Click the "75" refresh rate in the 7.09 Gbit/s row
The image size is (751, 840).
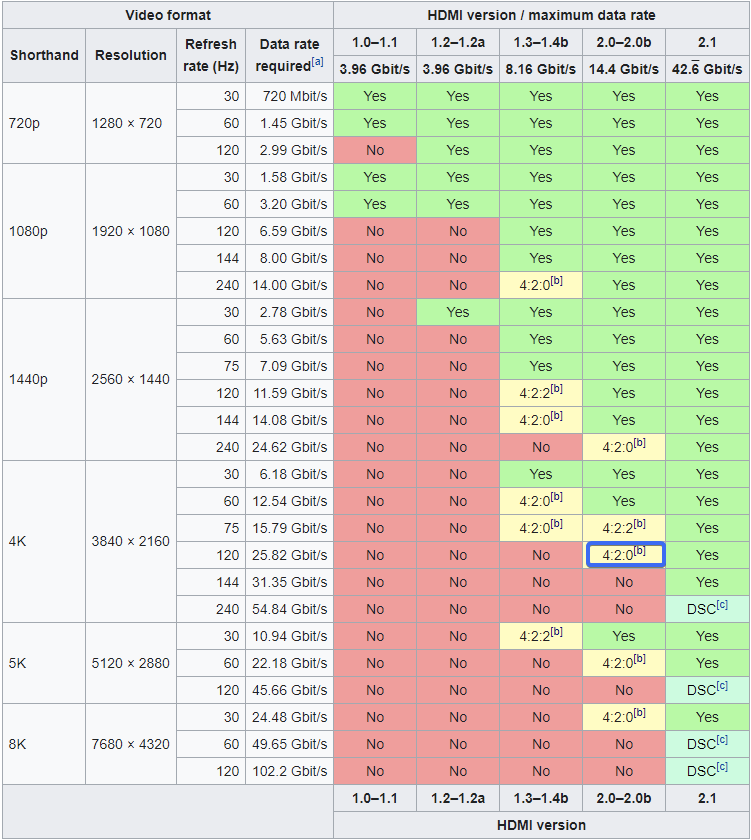click(x=211, y=366)
